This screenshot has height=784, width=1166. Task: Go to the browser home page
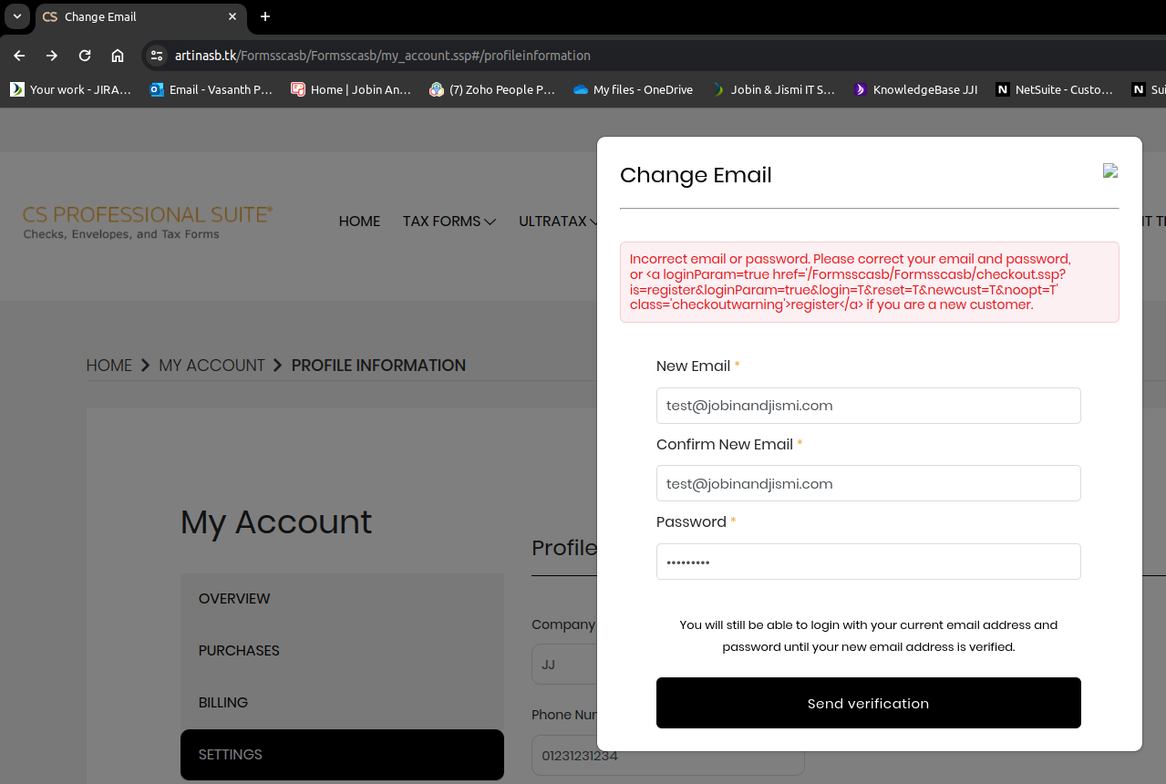[118, 56]
